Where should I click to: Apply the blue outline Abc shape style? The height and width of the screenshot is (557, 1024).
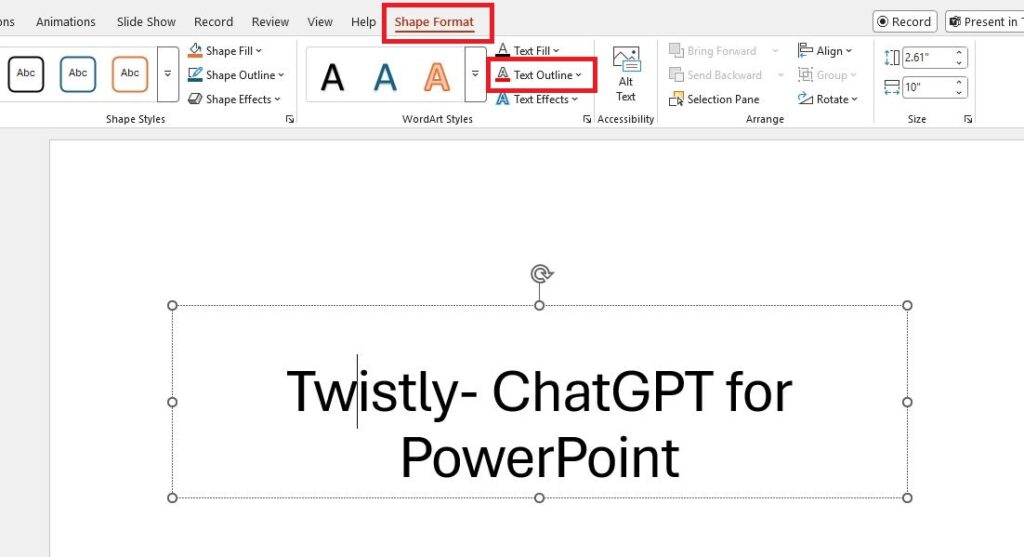78,74
